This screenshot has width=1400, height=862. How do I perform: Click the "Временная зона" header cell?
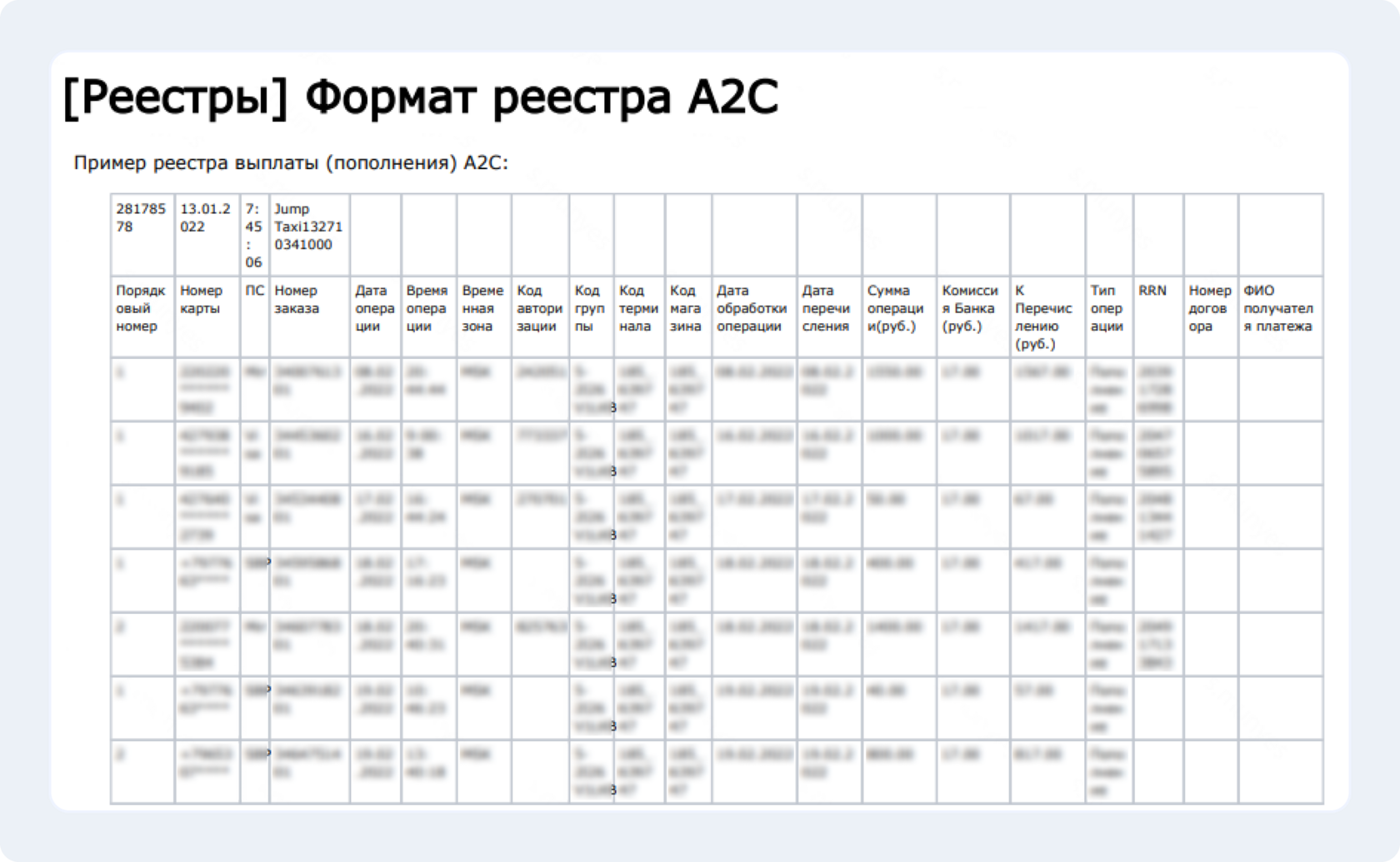click(x=483, y=308)
